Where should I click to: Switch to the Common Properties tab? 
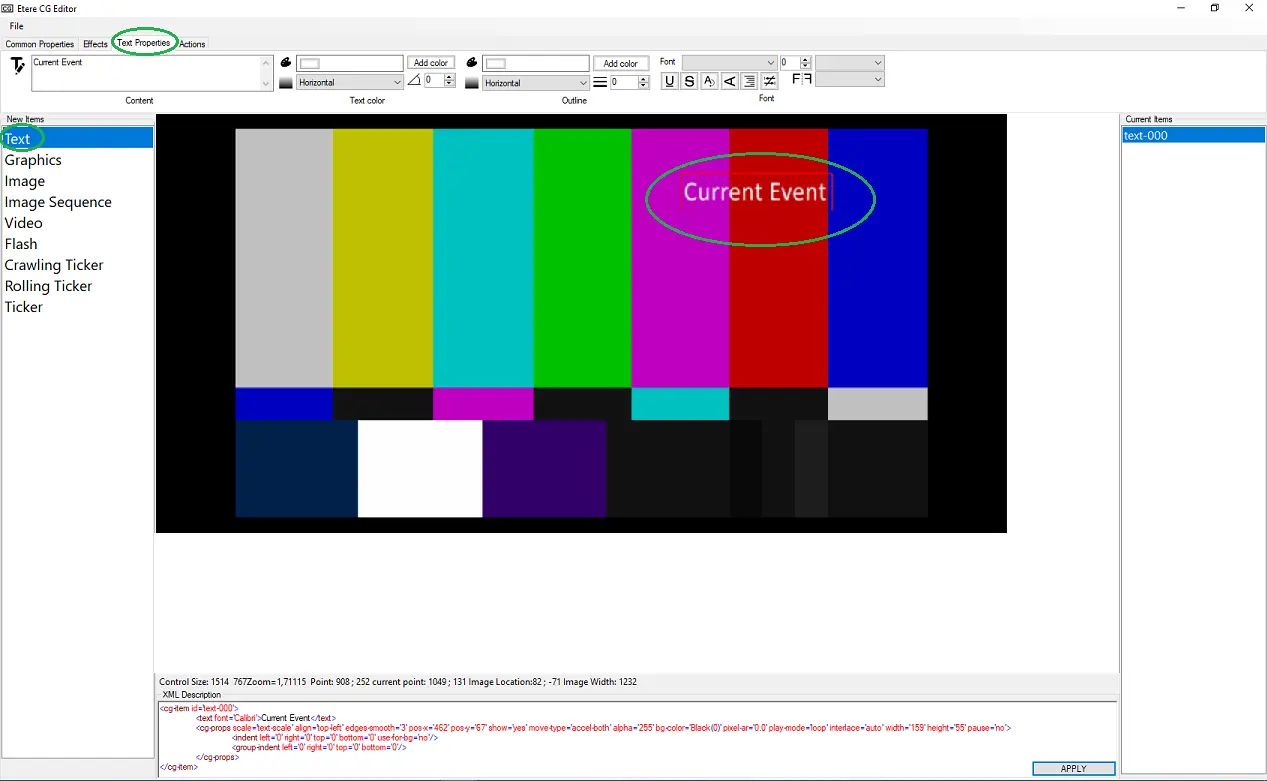[40, 44]
